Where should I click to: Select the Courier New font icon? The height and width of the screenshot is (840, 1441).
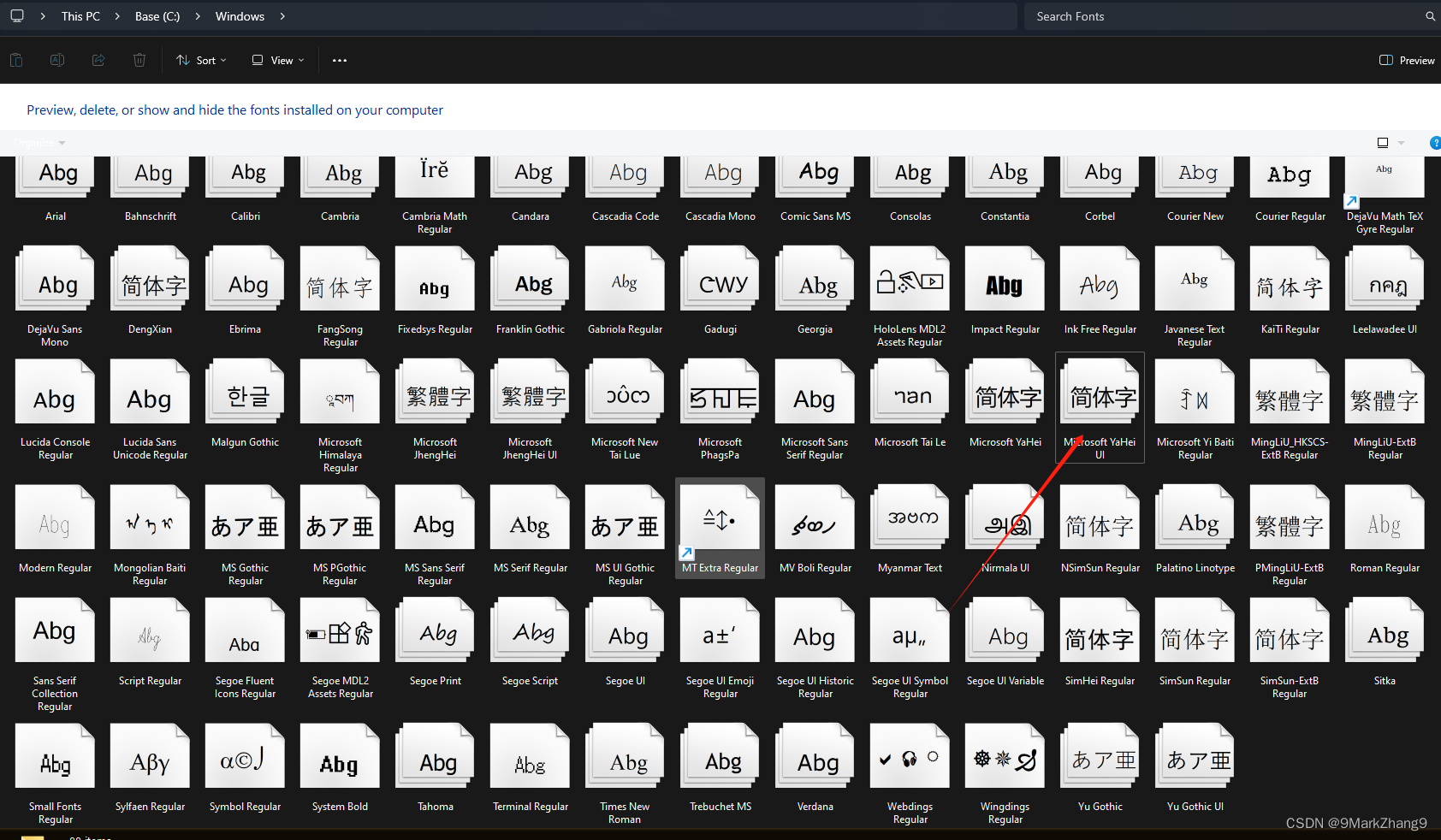point(1195,177)
